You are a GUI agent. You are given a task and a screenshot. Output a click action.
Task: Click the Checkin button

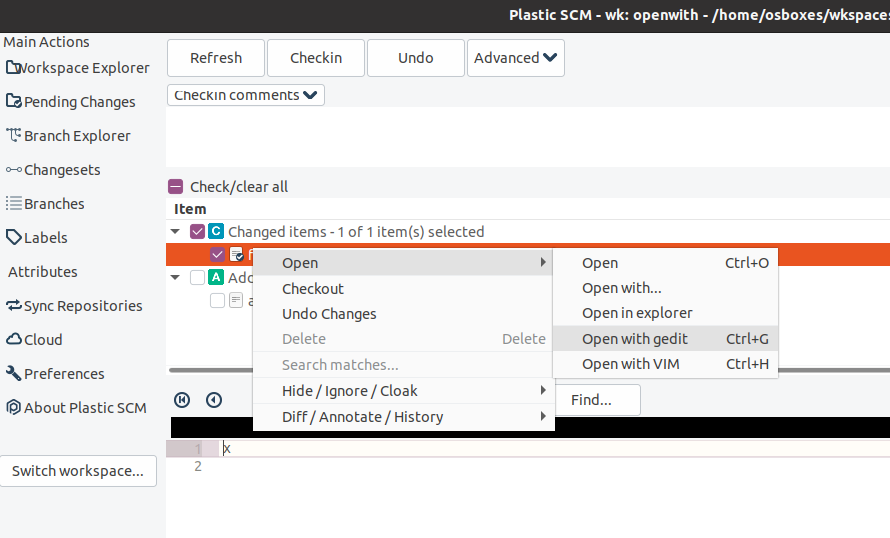click(316, 58)
